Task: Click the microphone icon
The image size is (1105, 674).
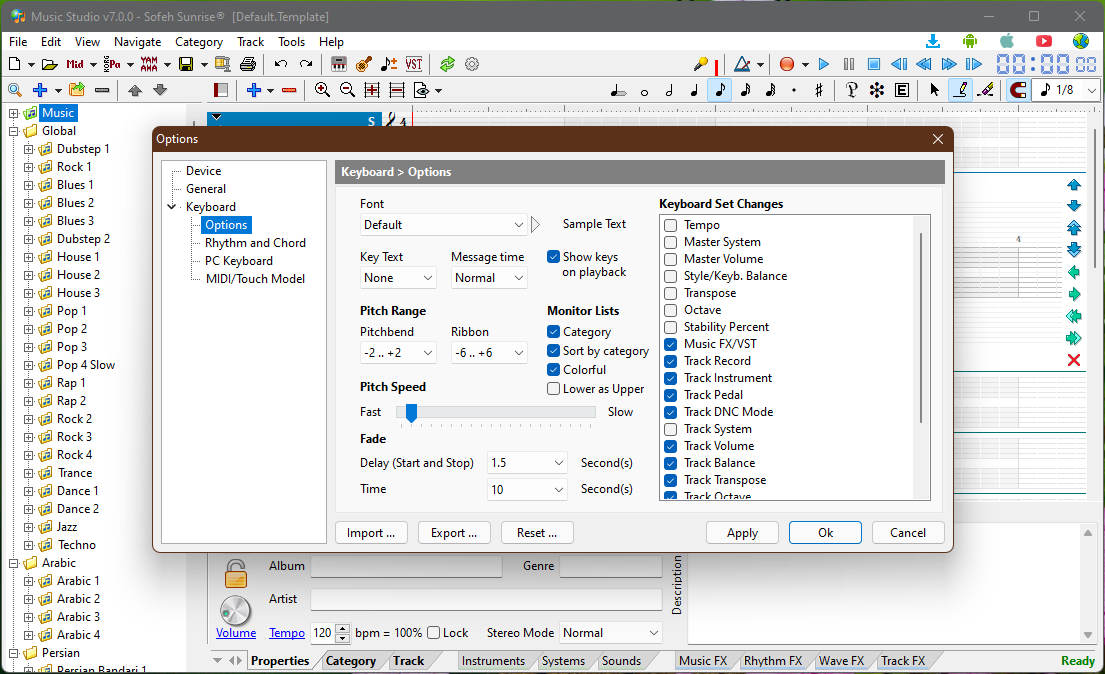Action: coord(701,64)
